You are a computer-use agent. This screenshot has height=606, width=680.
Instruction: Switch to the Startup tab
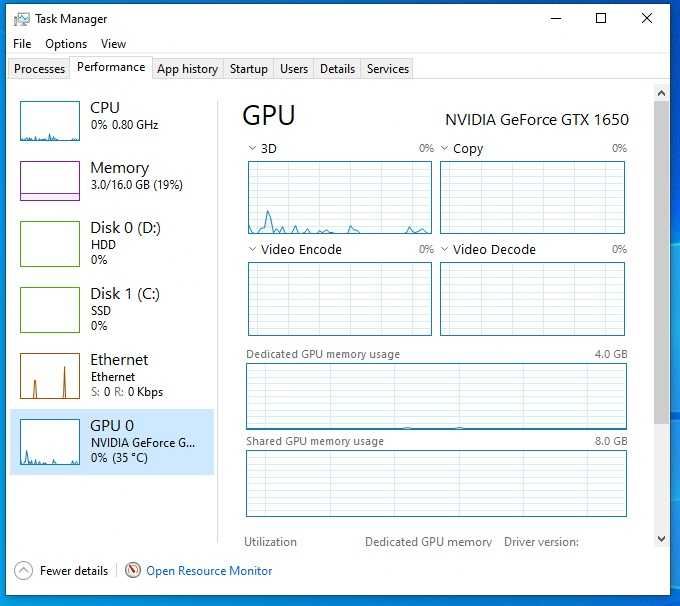coord(248,69)
